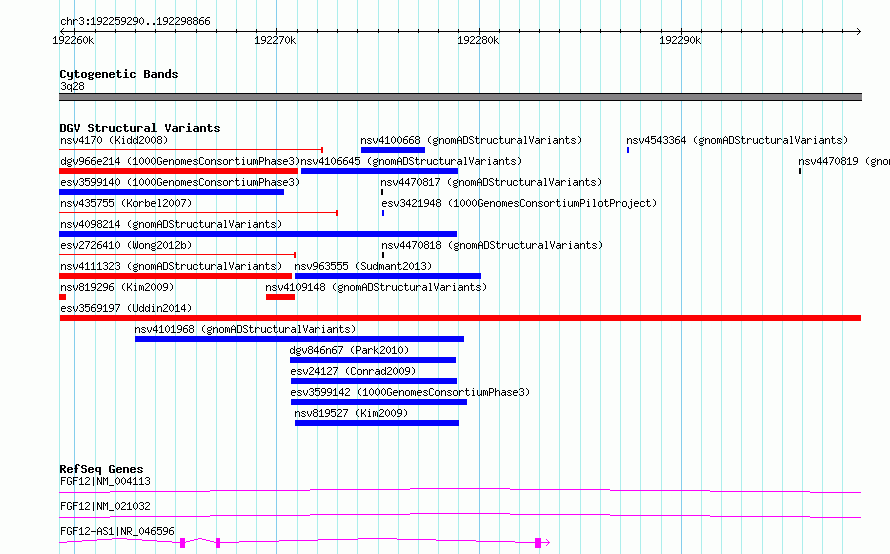Click the full-width red esv3569197 (Uddin2014) bar
The height and width of the screenshot is (554, 890).
pos(460,318)
